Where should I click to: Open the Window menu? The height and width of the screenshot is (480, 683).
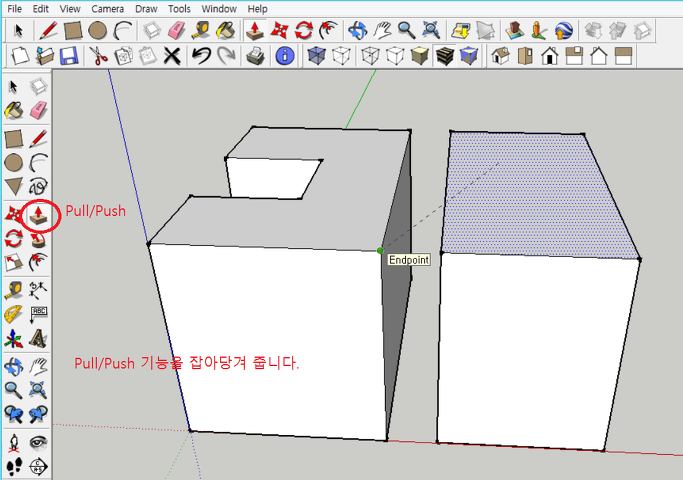click(x=219, y=9)
